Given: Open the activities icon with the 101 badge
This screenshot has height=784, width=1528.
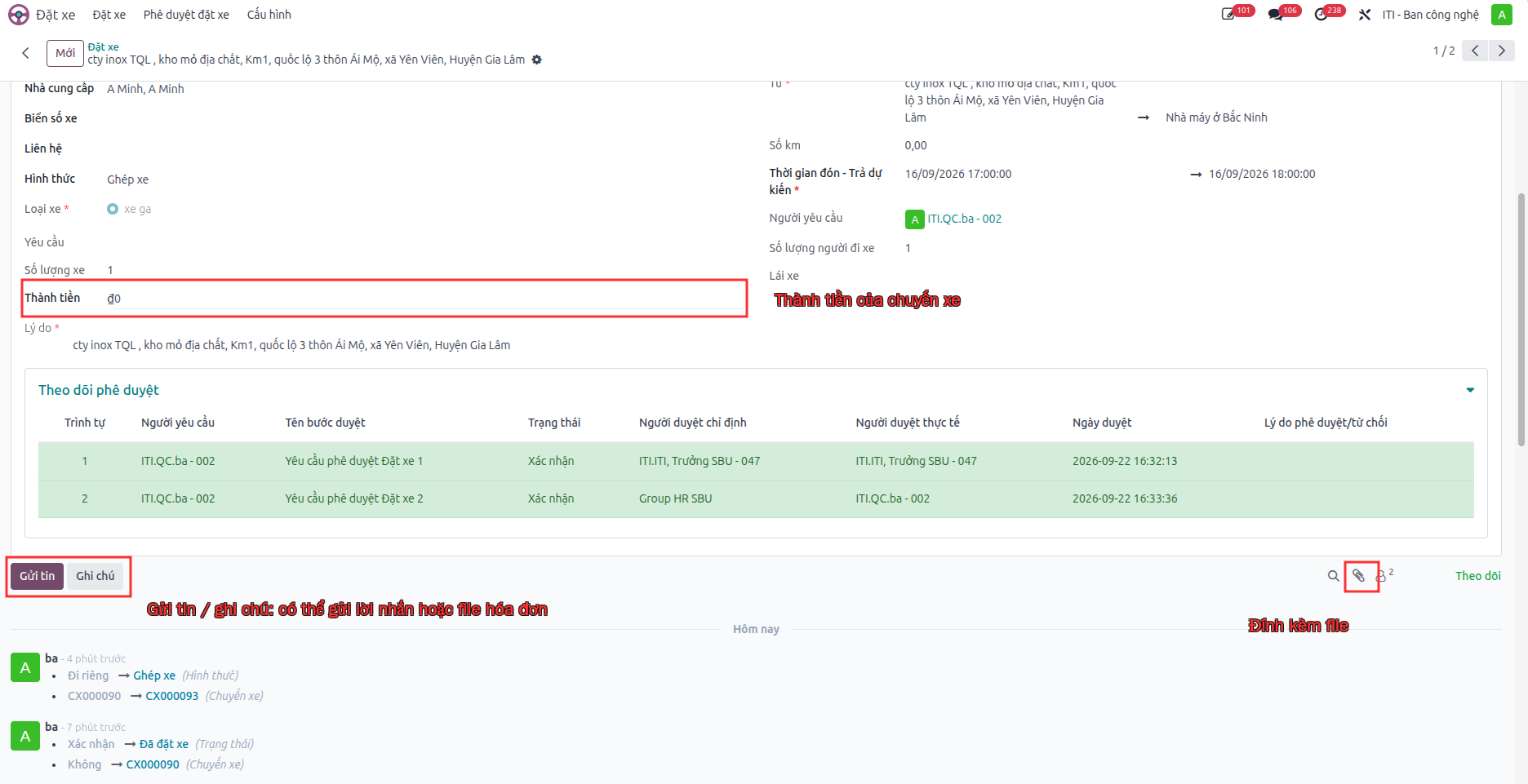Looking at the screenshot, I should point(1228,15).
